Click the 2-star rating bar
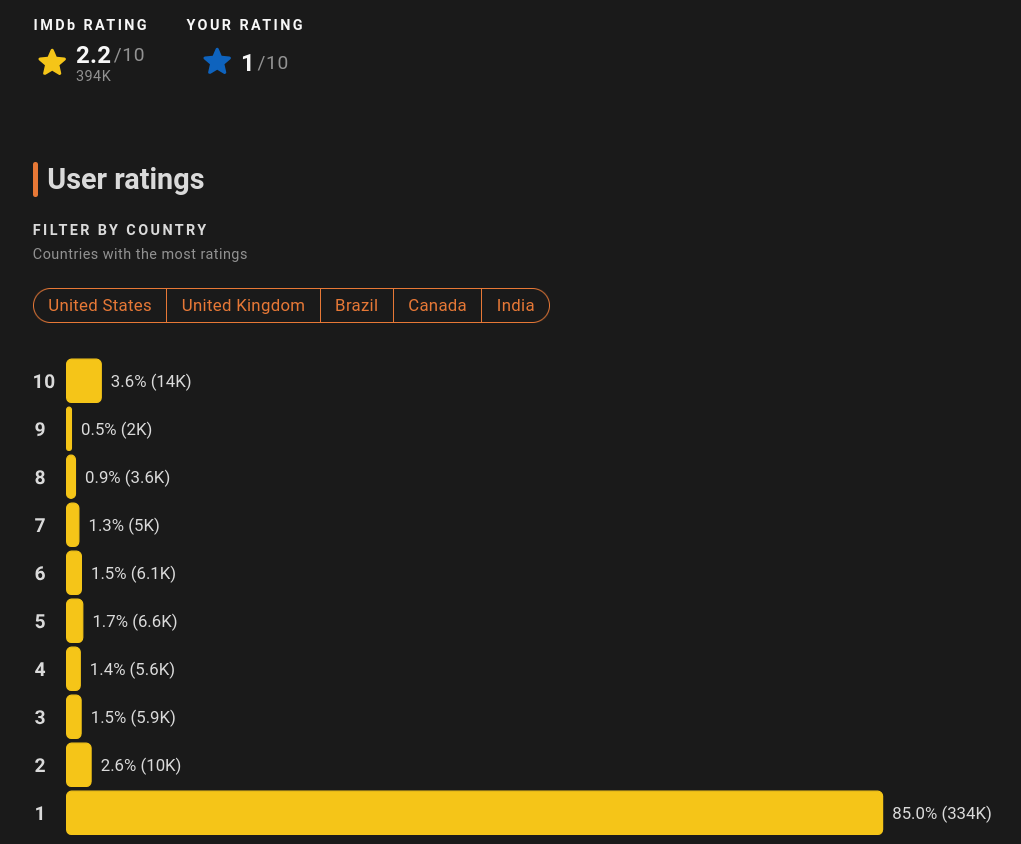 pyautogui.click(x=79, y=765)
